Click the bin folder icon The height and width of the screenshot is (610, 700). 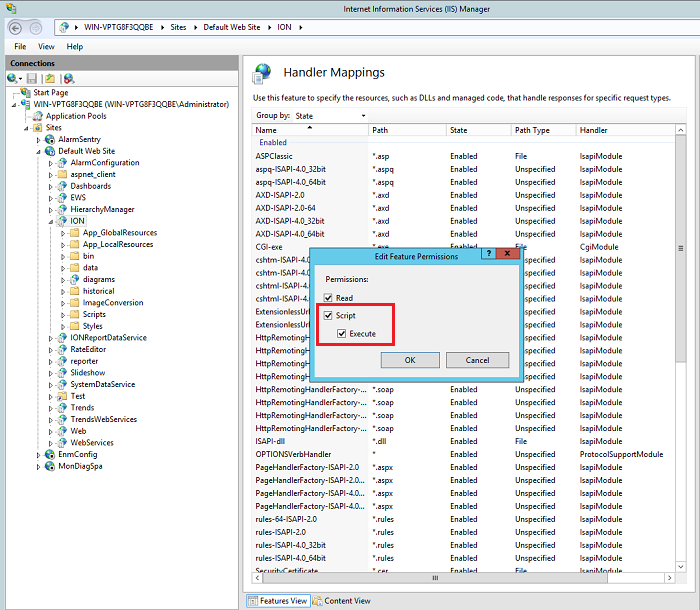click(x=75, y=256)
